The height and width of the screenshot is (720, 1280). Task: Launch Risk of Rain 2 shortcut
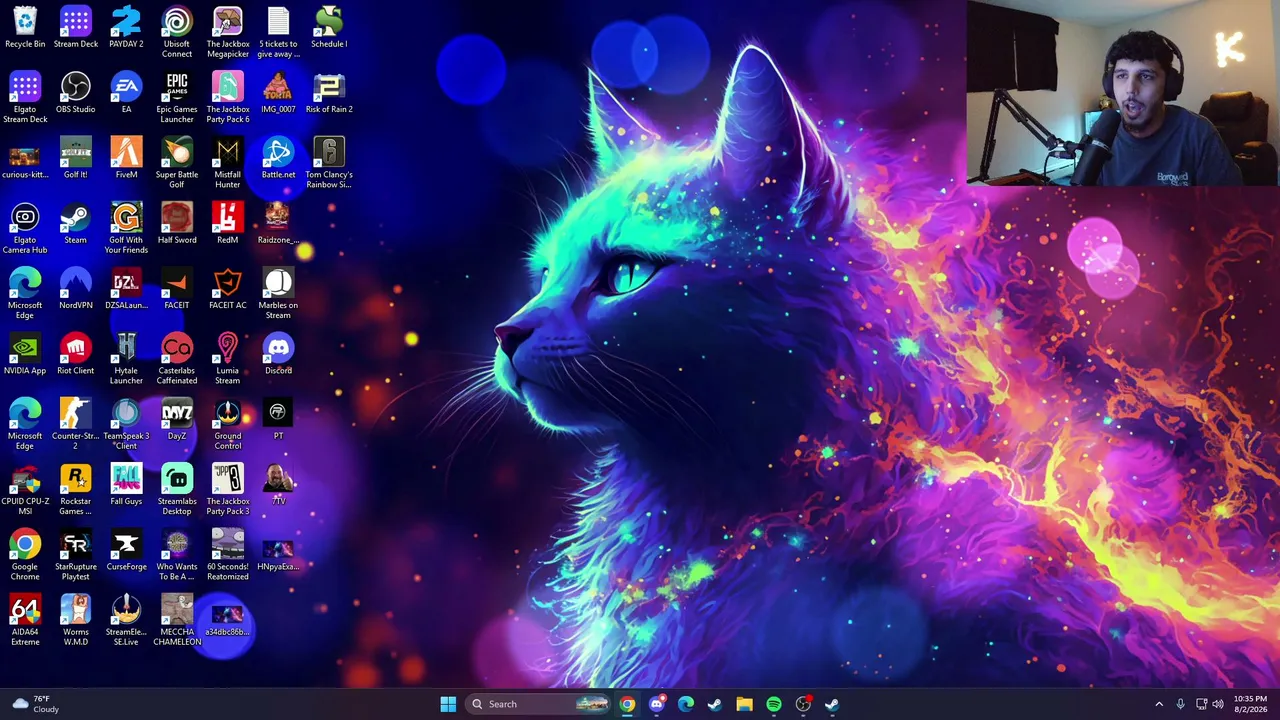click(x=329, y=93)
